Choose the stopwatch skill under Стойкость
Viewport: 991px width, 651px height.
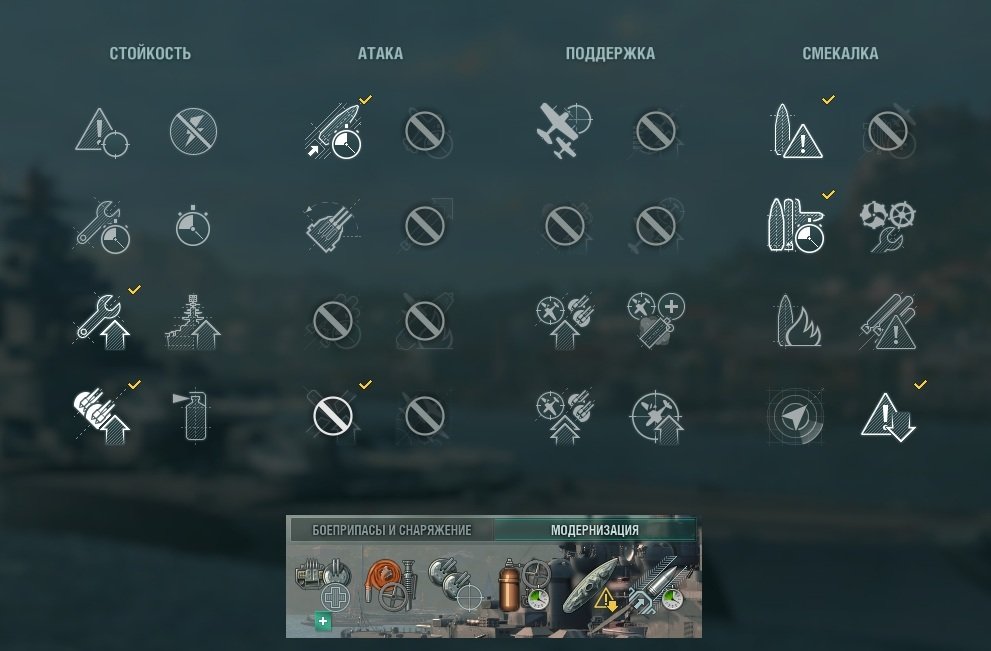tap(193, 226)
